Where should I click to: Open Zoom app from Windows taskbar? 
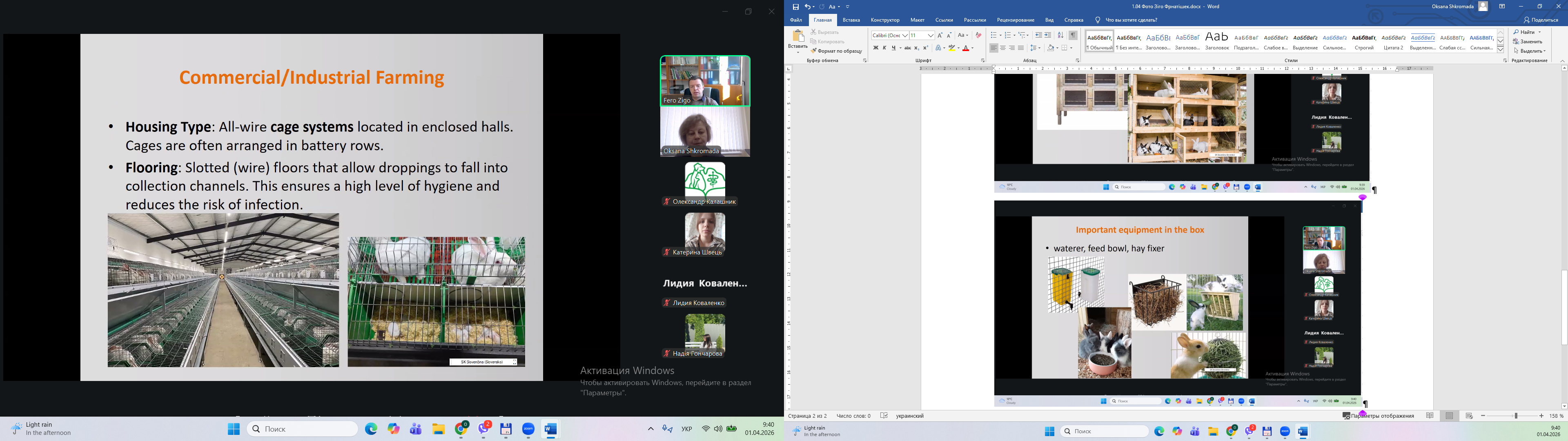[x=528, y=430]
